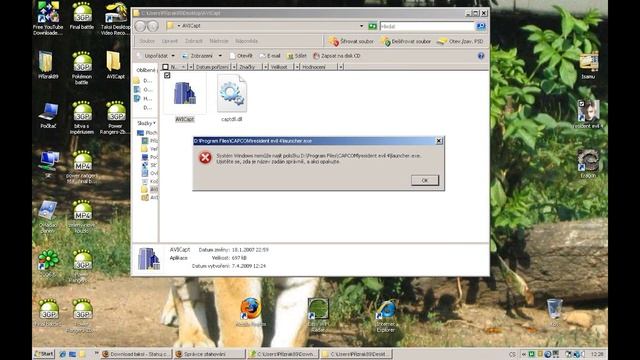
Task: Click Zapsat na disk CD button
Action: 337,56
